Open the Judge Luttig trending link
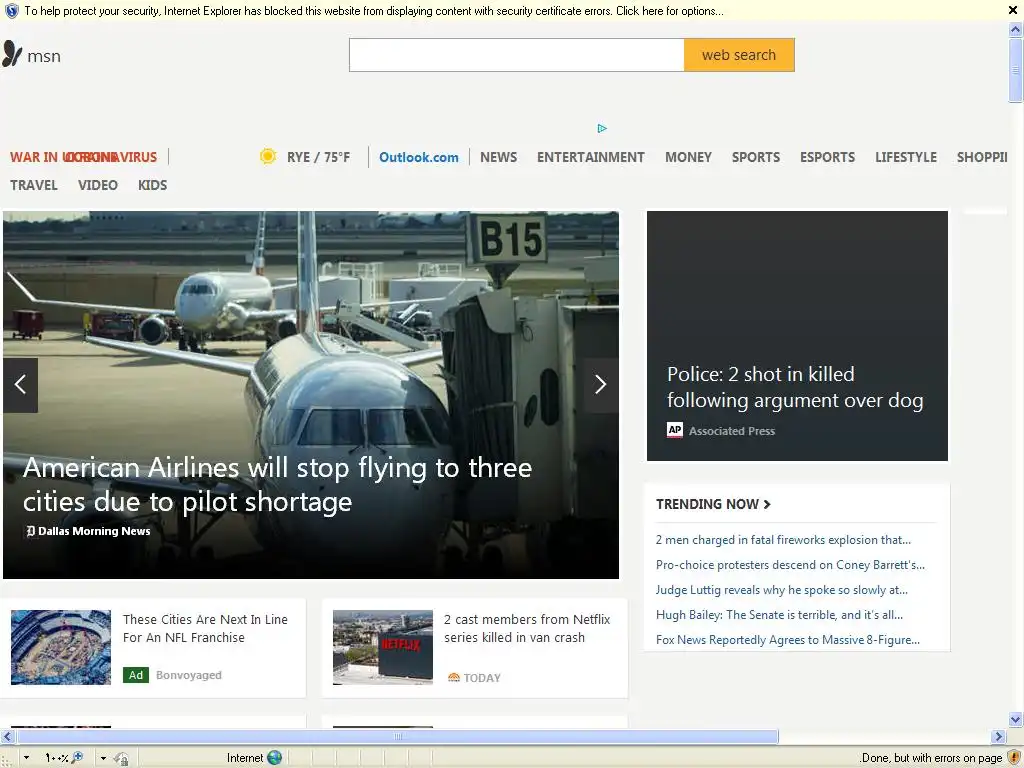Screen dimensions: 1024x768 pyautogui.click(x=782, y=590)
